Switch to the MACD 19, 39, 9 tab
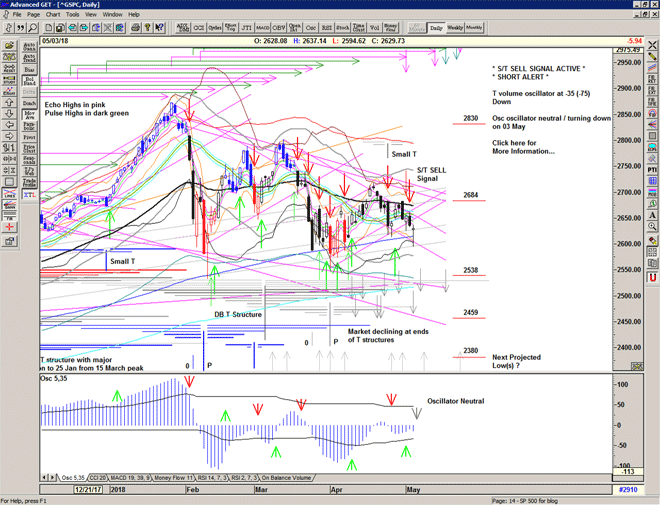Image resolution: width=660 pixels, height=505 pixels. click(x=129, y=478)
